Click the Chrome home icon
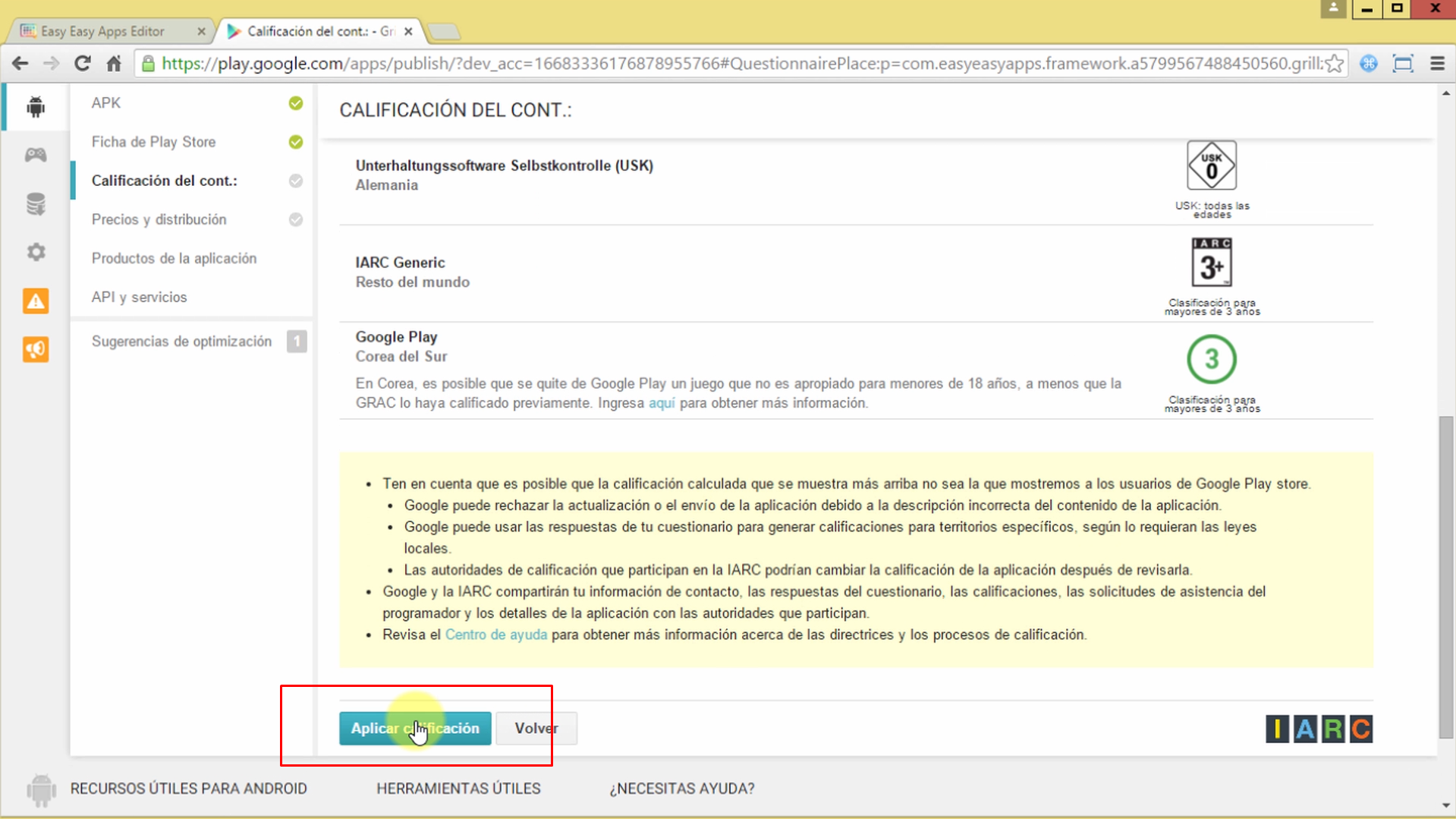Image resolution: width=1456 pixels, height=819 pixels. tap(112, 64)
